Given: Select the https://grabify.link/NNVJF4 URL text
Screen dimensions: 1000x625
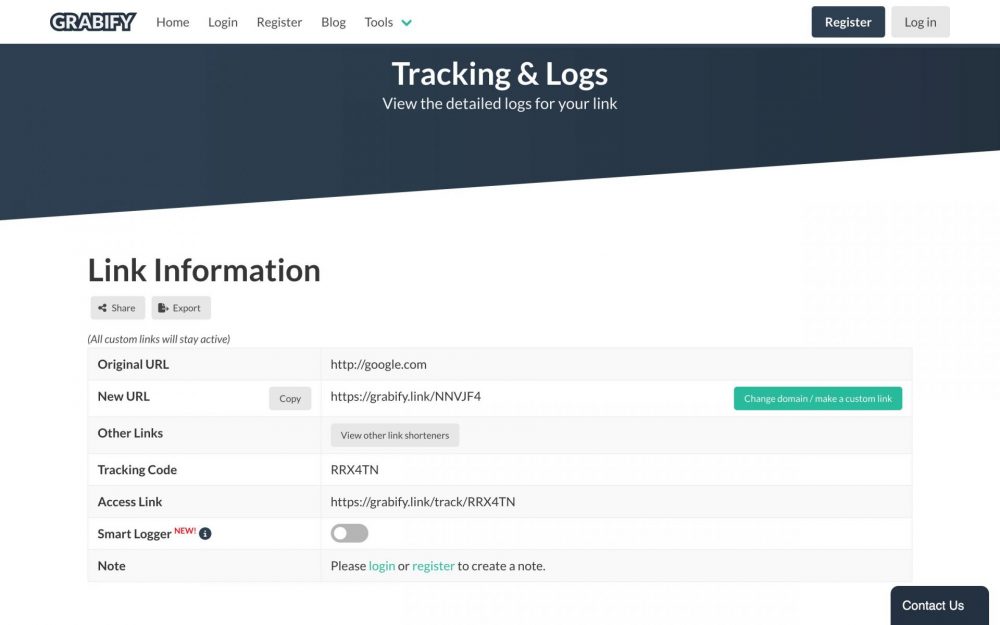Looking at the screenshot, I should tap(406, 396).
